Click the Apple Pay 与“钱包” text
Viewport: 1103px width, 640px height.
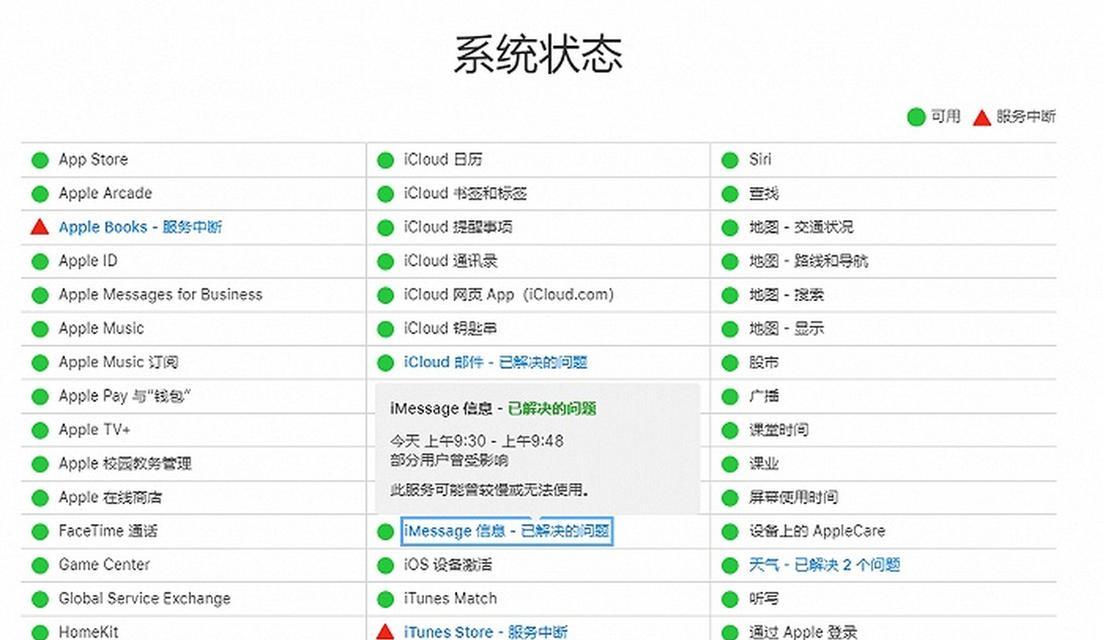point(125,396)
